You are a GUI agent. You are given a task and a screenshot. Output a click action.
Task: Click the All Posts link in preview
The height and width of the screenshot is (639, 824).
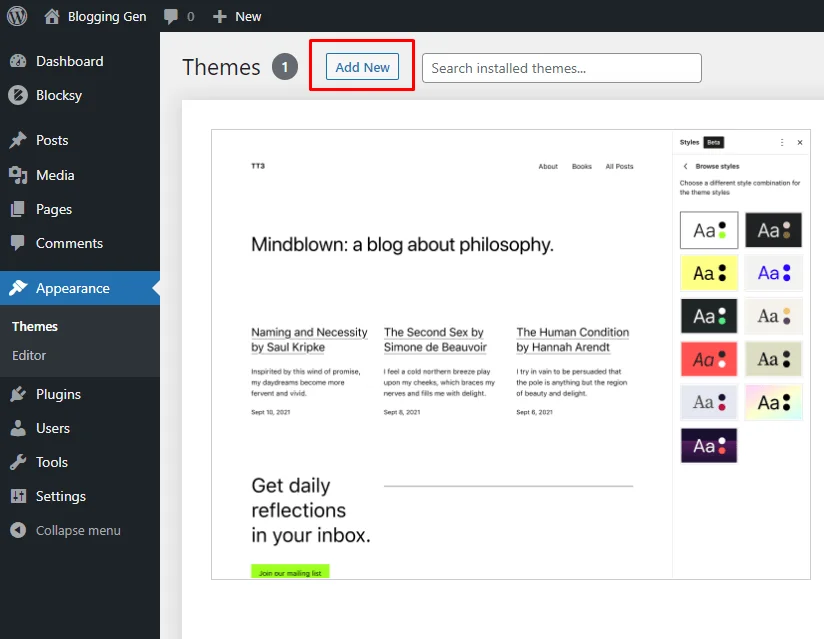tap(620, 167)
